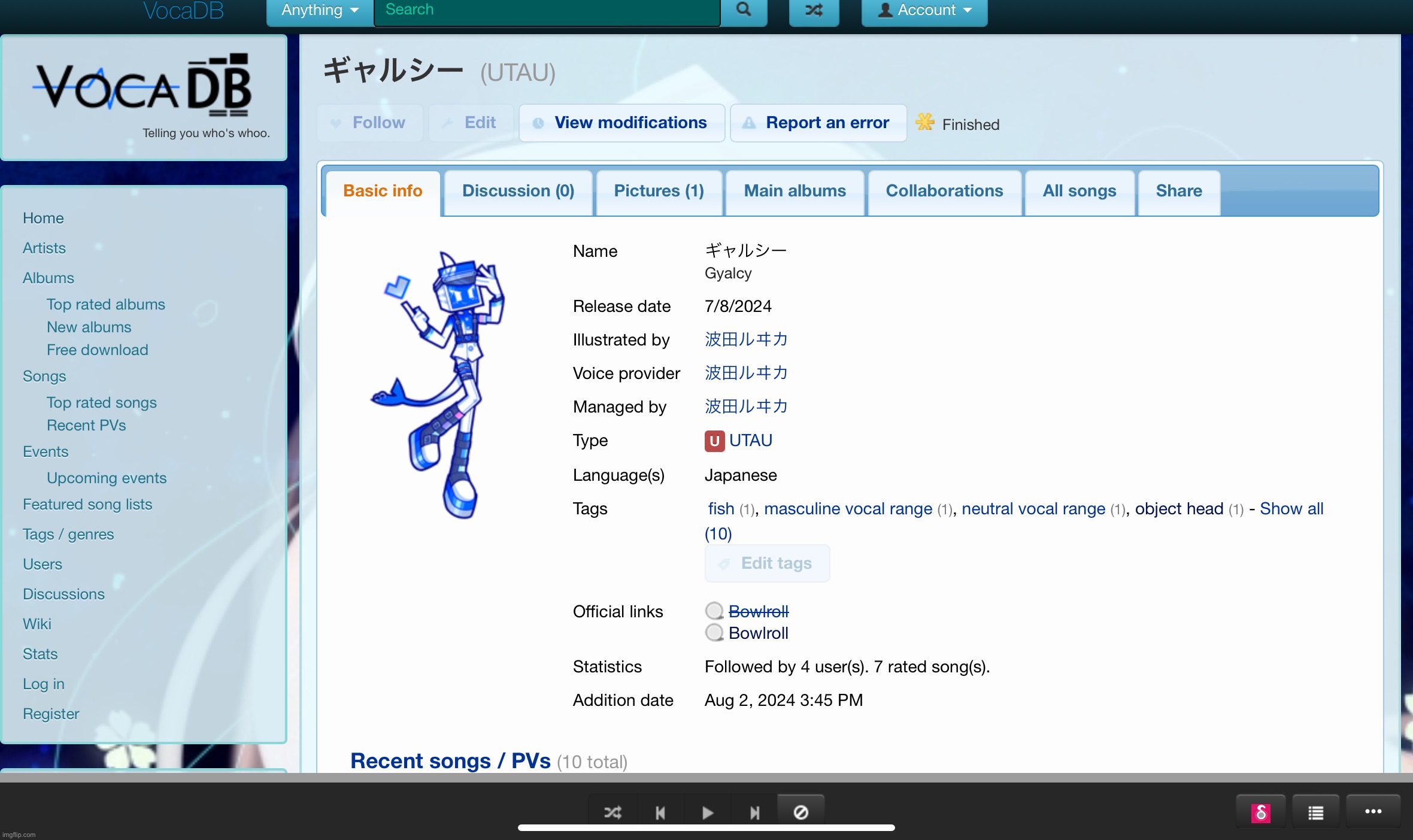Click the Edit tags button
Screen dimensions: 1413x840
767,563
